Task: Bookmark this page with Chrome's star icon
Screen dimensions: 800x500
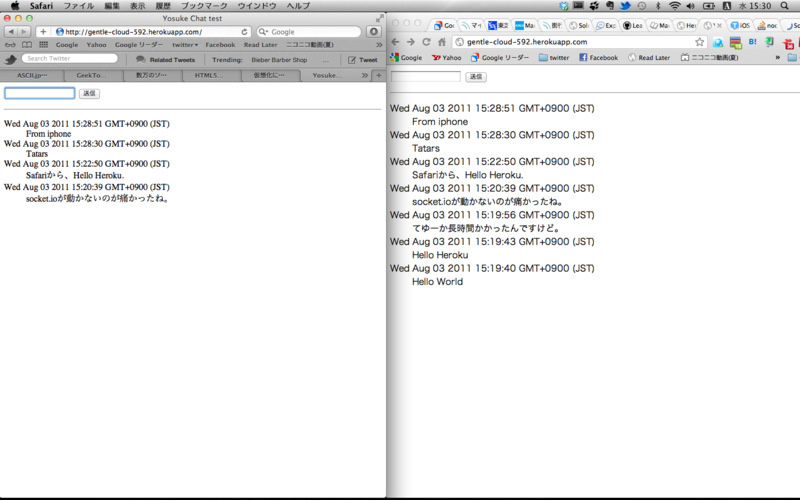Action: click(x=699, y=42)
